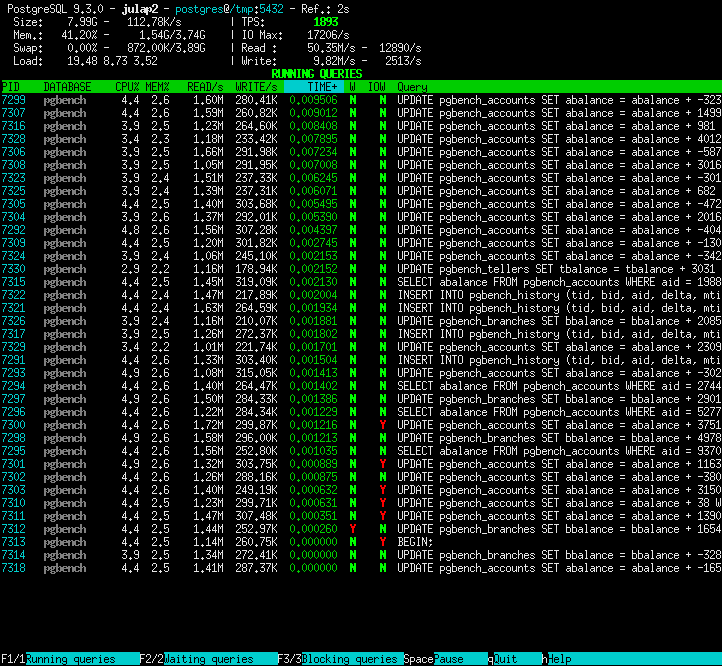Select the Query column header
Screen dimensions: 722x666
[412, 87]
